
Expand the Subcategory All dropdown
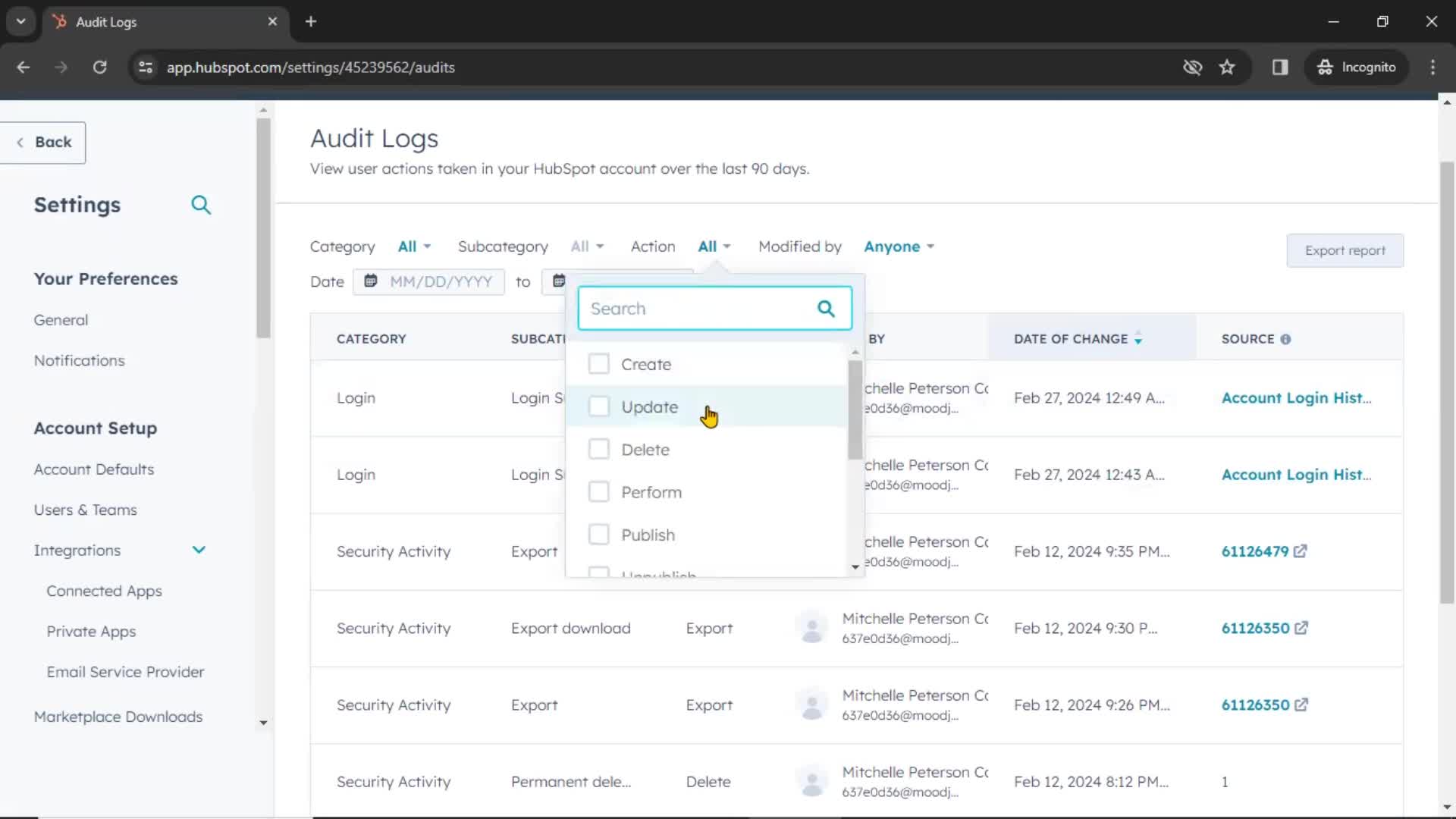coord(585,246)
